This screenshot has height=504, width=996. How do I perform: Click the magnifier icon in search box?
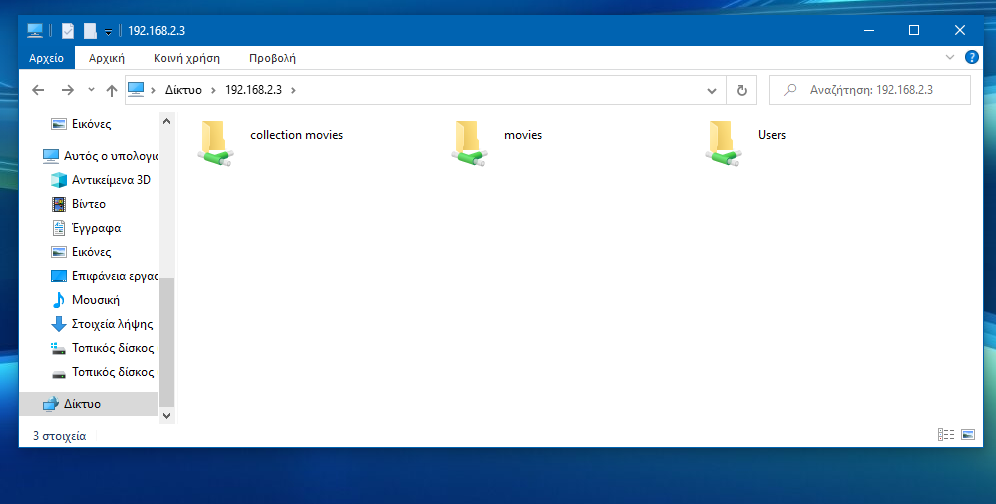[x=790, y=90]
